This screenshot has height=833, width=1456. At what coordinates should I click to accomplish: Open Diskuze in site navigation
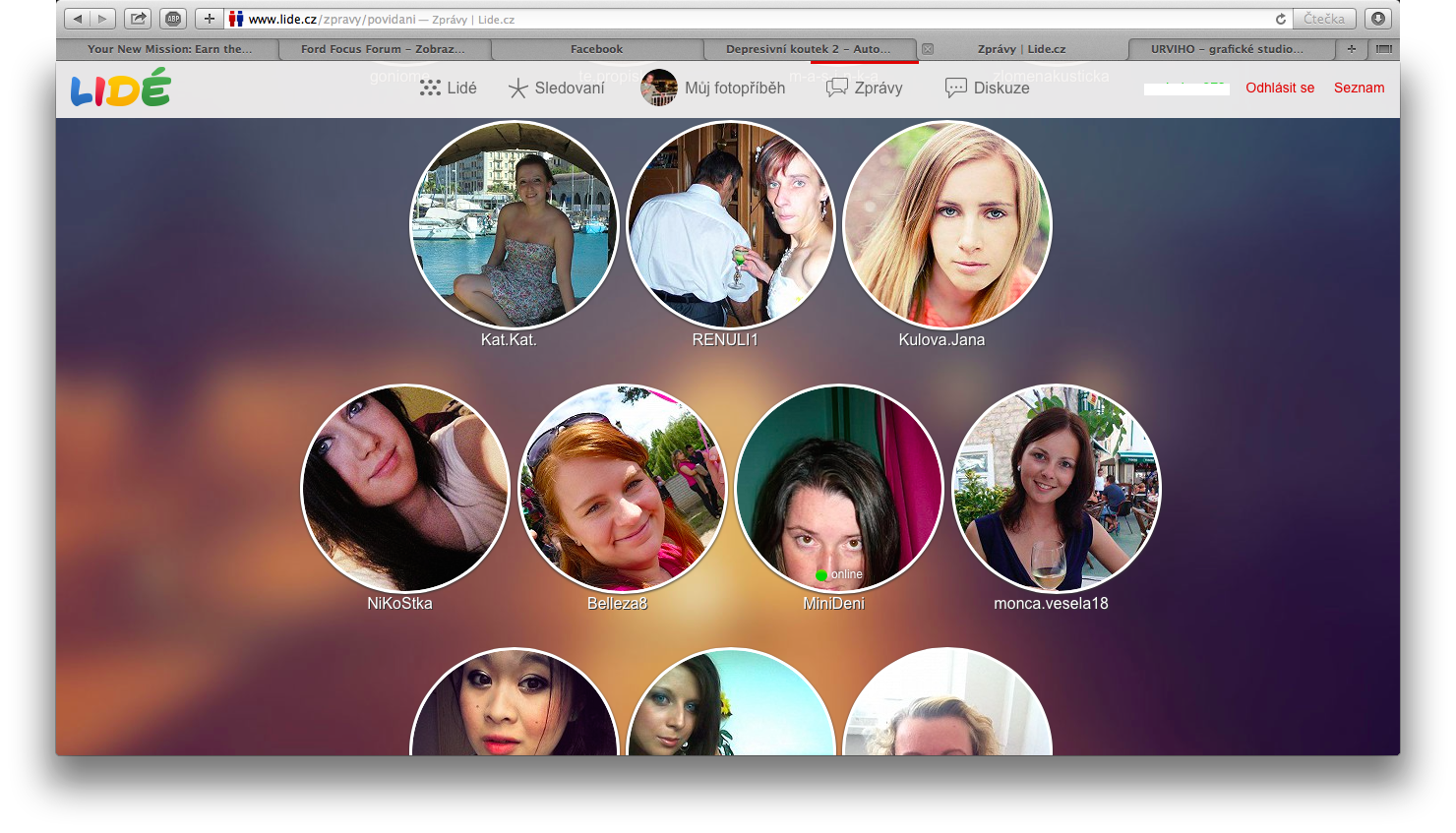coord(987,88)
